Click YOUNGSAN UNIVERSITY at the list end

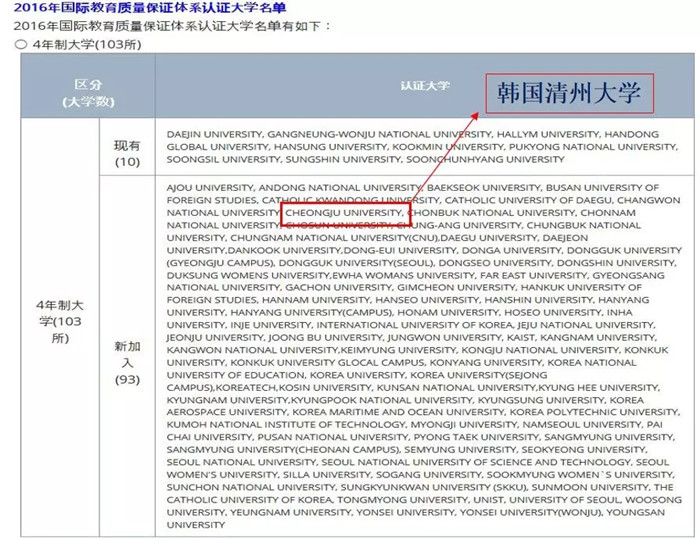(640, 512)
